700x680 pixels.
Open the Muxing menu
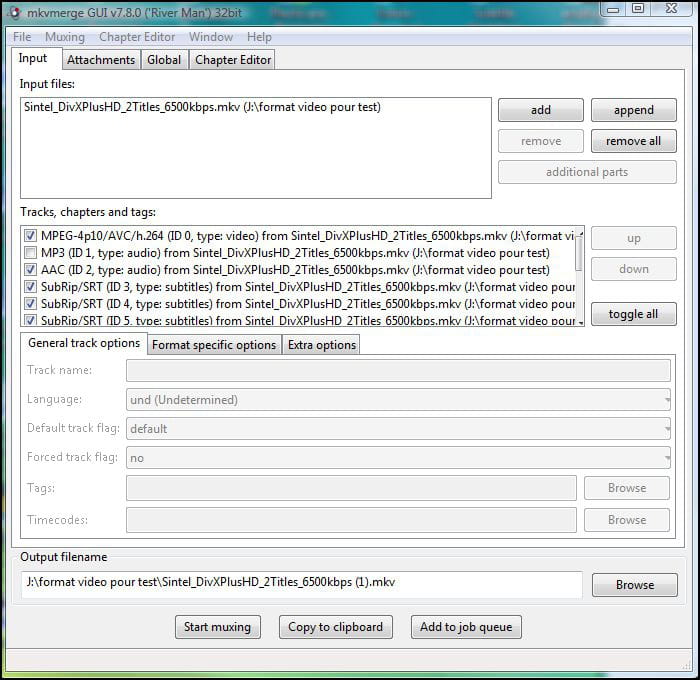tap(65, 37)
